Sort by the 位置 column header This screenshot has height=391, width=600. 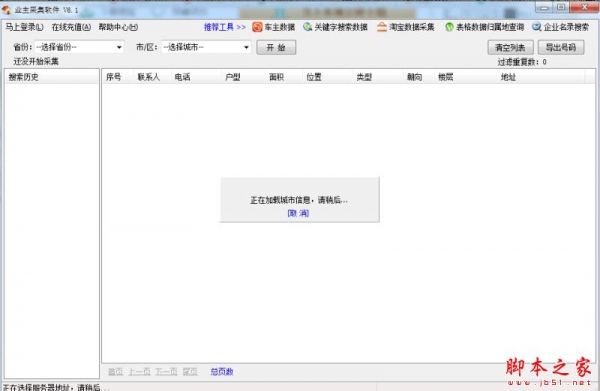(328, 77)
